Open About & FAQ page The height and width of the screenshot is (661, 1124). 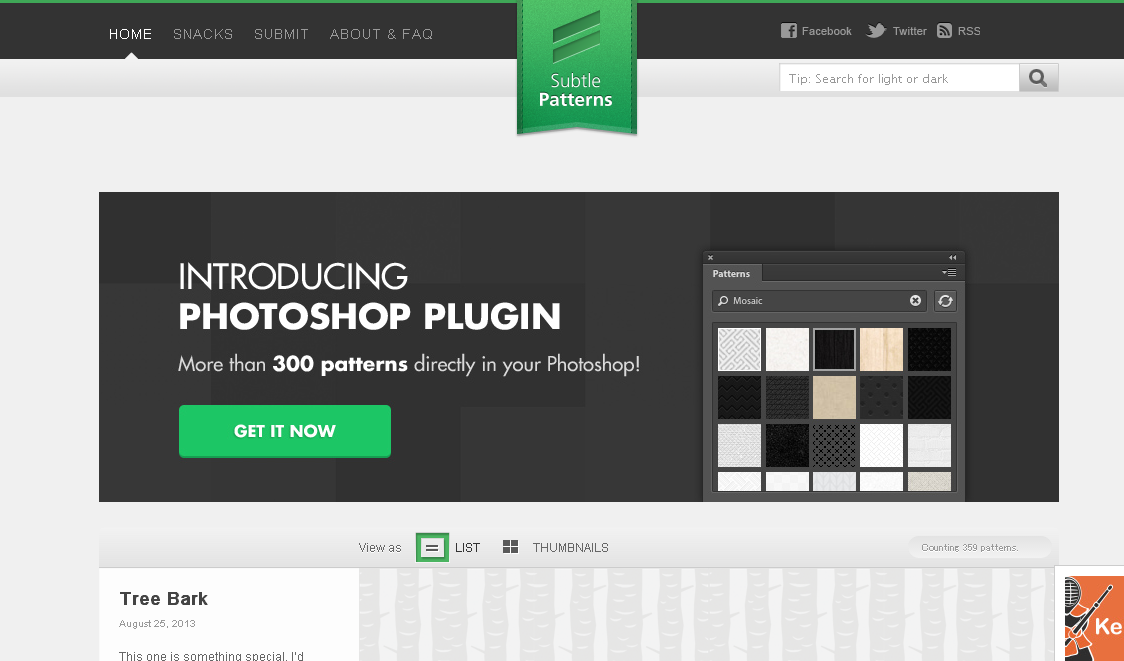pyautogui.click(x=381, y=34)
